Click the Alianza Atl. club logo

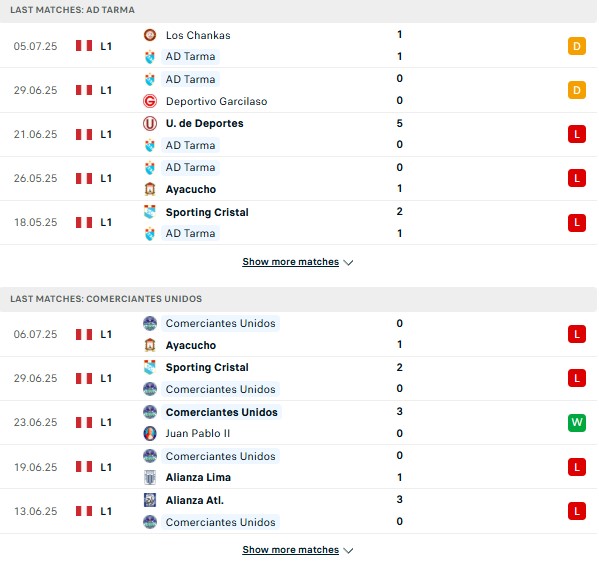tap(150, 500)
